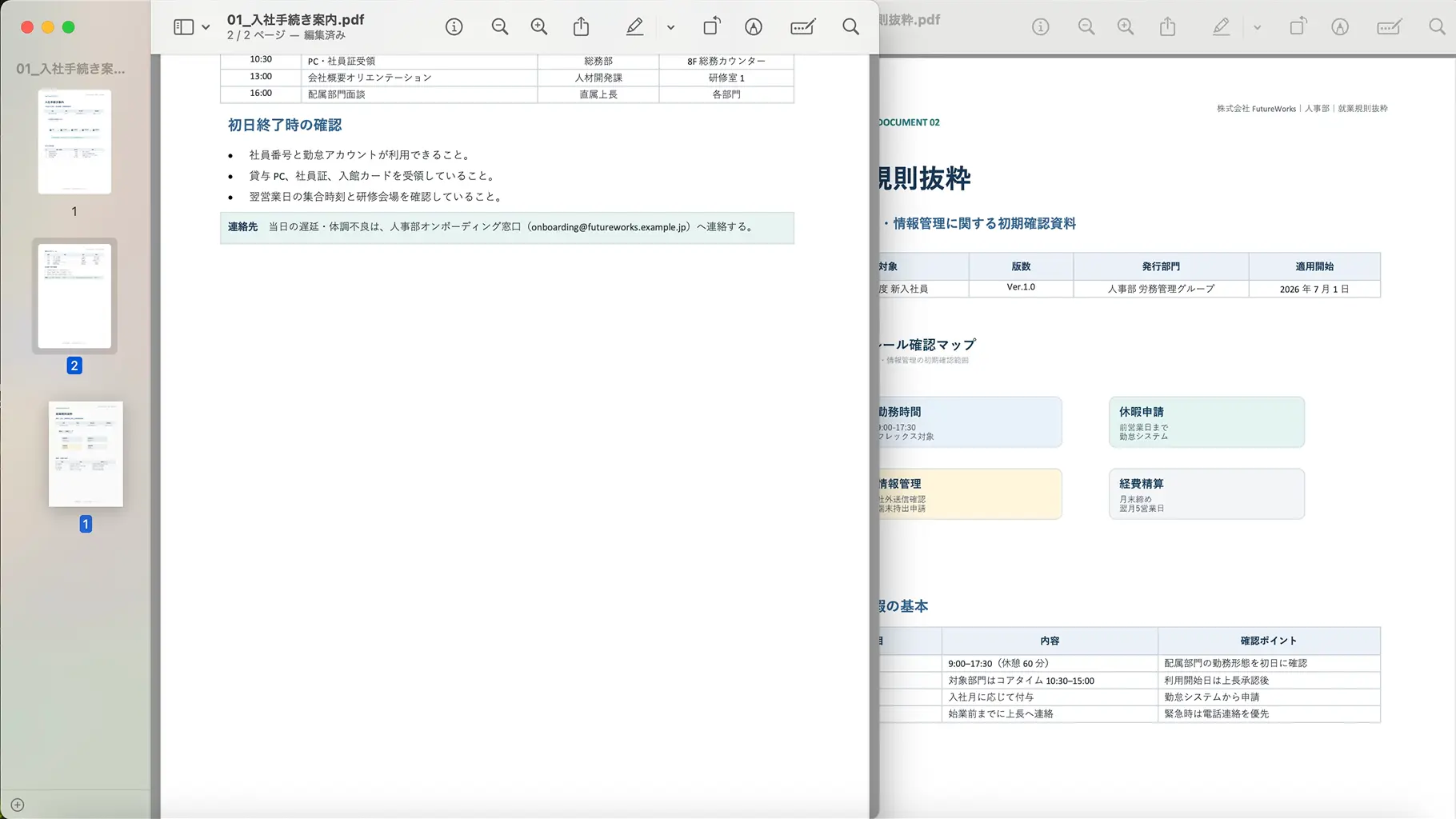Rotate page in front Preview window
The image size is (1456, 819).
pyautogui.click(x=711, y=26)
